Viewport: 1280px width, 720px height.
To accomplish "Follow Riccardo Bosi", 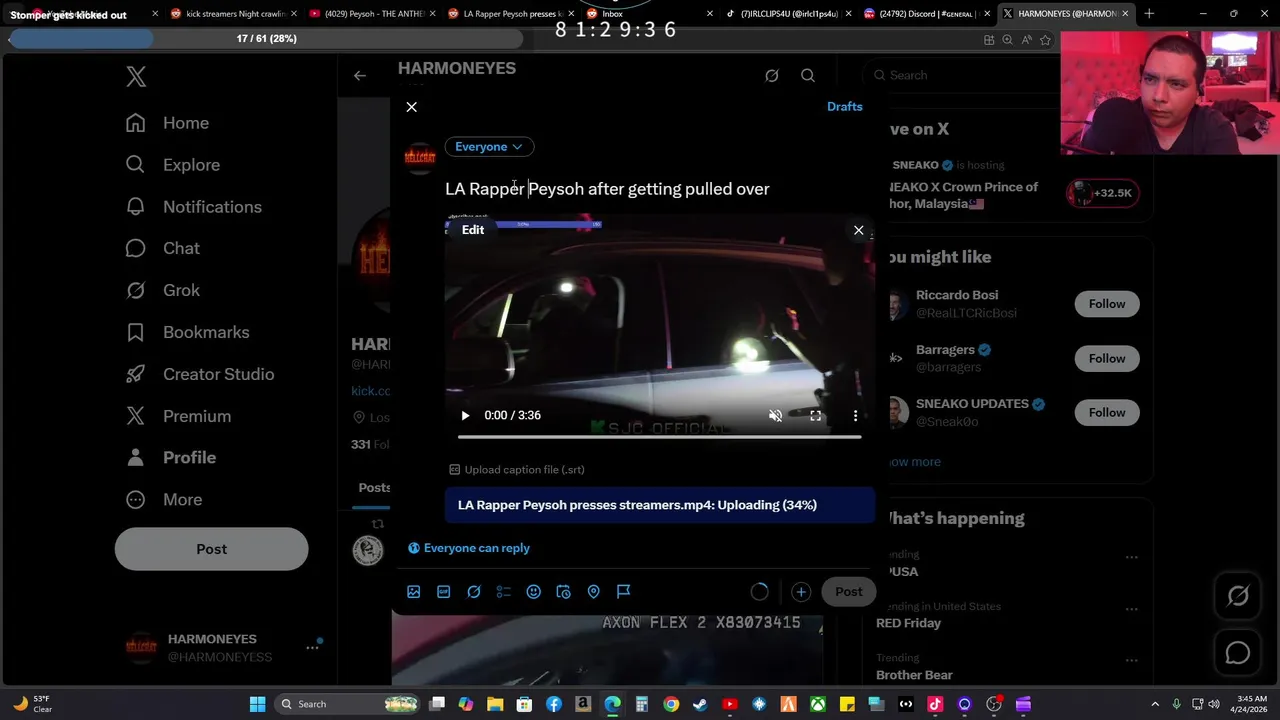I will pos(1107,304).
